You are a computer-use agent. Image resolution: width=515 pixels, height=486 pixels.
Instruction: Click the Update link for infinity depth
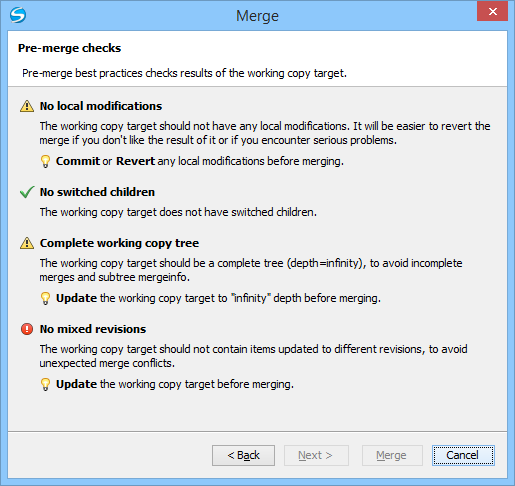tap(76, 298)
